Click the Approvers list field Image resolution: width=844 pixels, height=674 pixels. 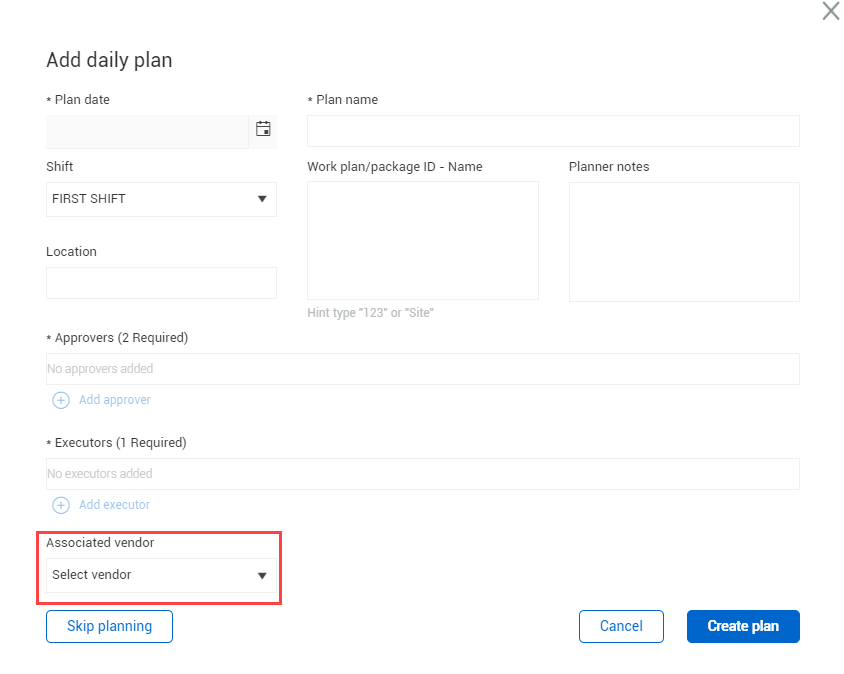coord(422,369)
